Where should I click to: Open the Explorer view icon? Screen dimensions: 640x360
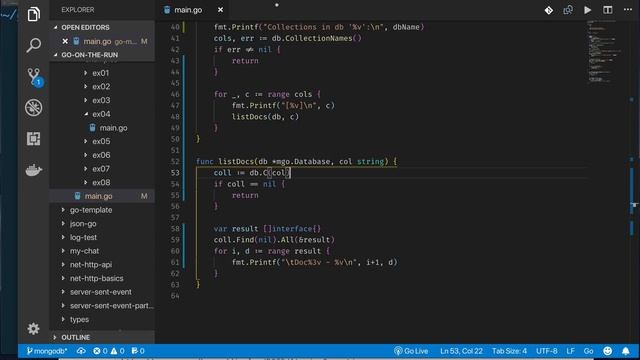[x=33, y=14]
